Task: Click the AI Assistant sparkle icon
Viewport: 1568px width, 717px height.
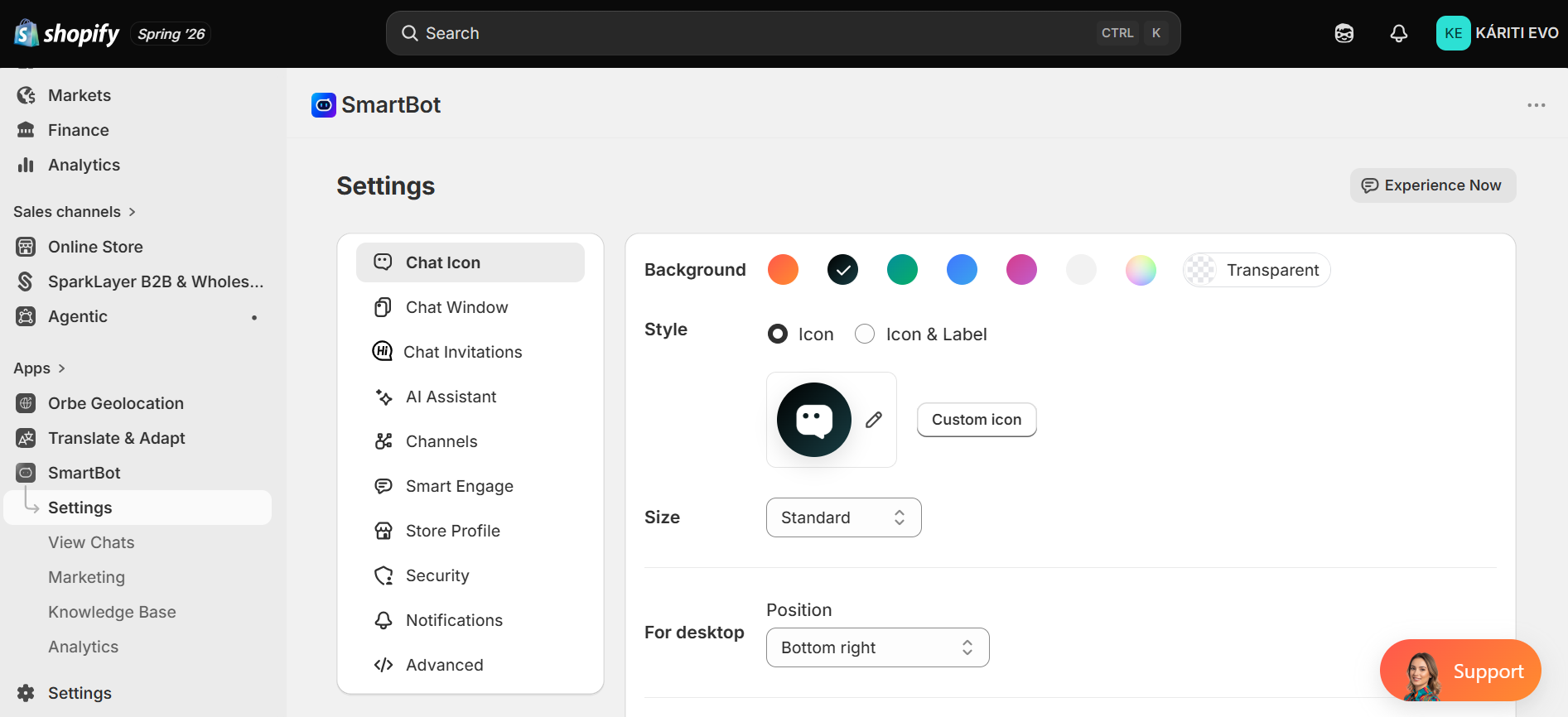Action: point(383,397)
